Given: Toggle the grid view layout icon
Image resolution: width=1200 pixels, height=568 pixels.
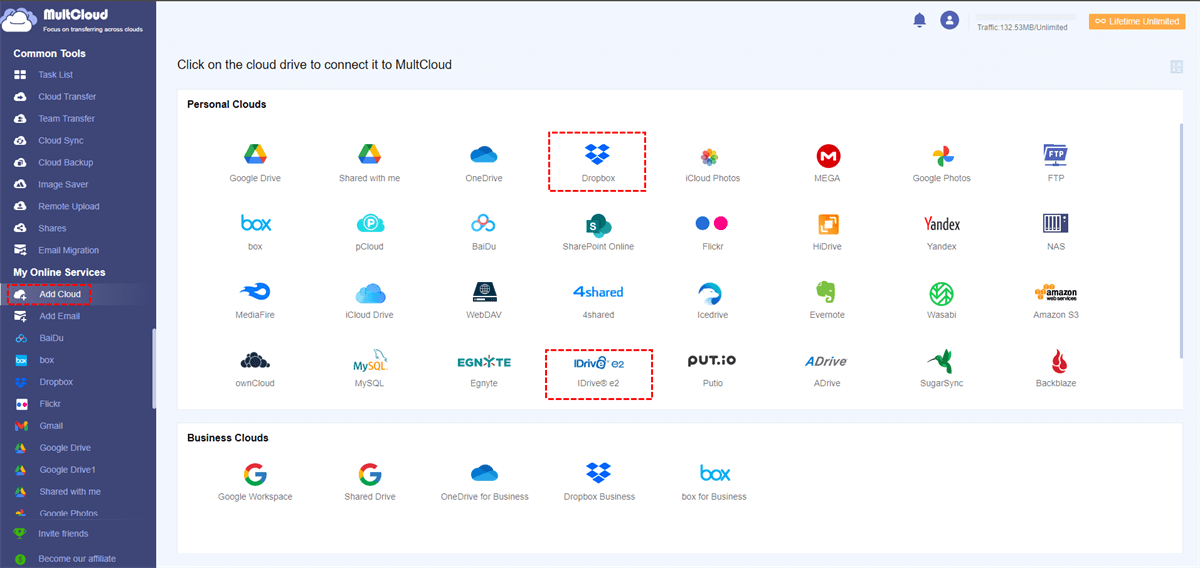Looking at the screenshot, I should (1176, 66).
